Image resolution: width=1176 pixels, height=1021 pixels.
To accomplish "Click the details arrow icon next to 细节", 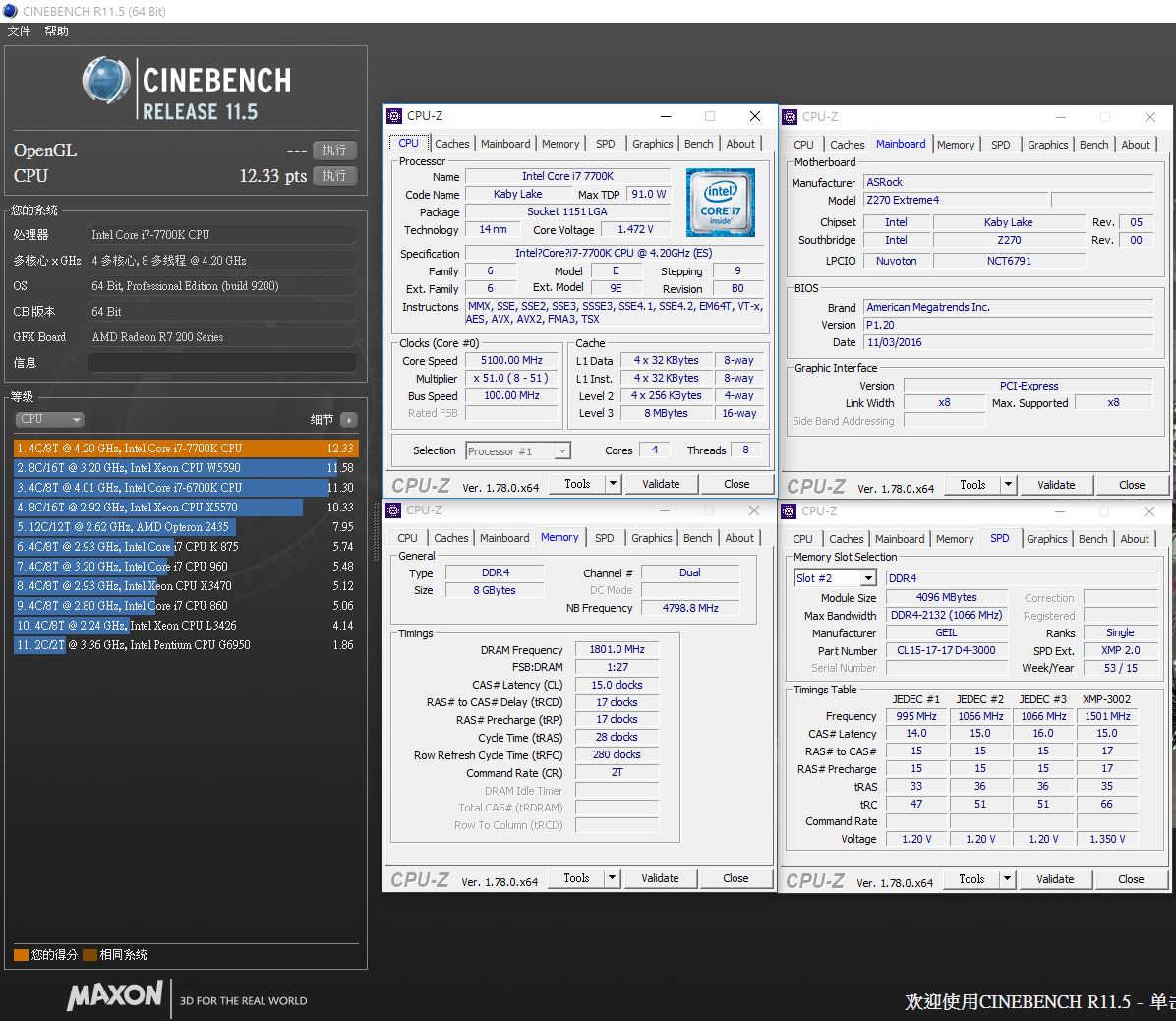I will pyautogui.click(x=349, y=419).
